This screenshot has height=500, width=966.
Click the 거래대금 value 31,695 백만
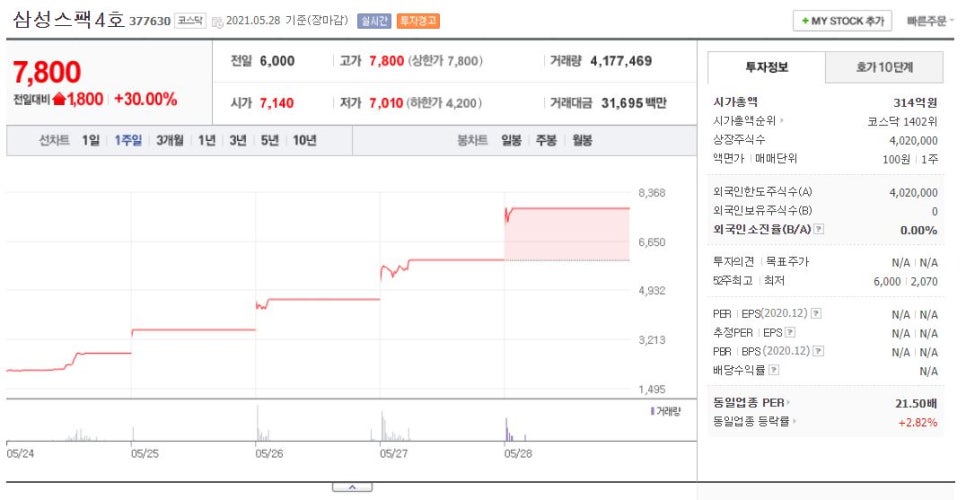pyautogui.click(x=634, y=103)
